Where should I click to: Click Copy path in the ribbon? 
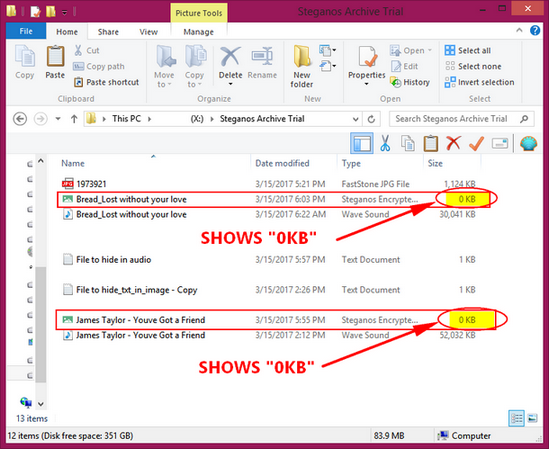[99, 66]
